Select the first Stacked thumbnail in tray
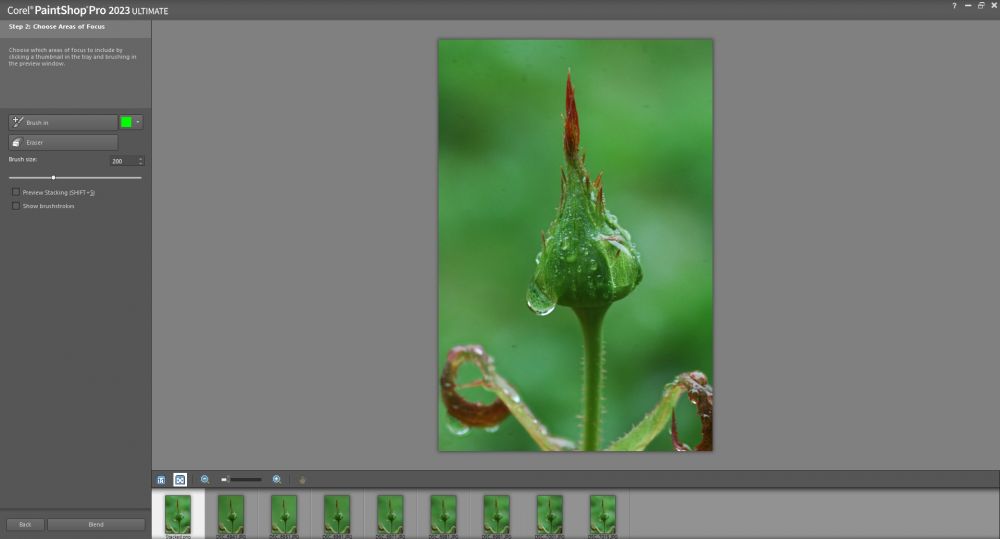Viewport: 1000px width, 539px height. coord(178,514)
